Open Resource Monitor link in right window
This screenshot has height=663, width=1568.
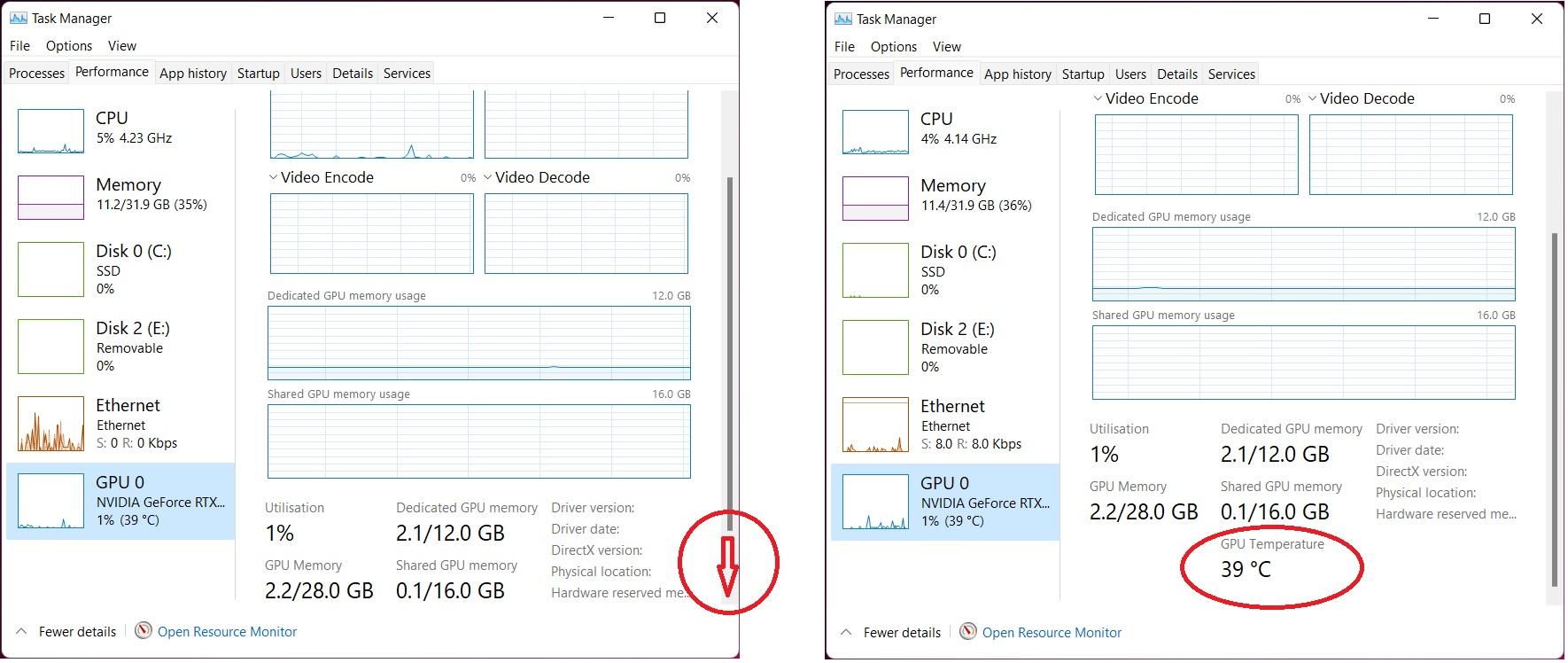point(1052,632)
